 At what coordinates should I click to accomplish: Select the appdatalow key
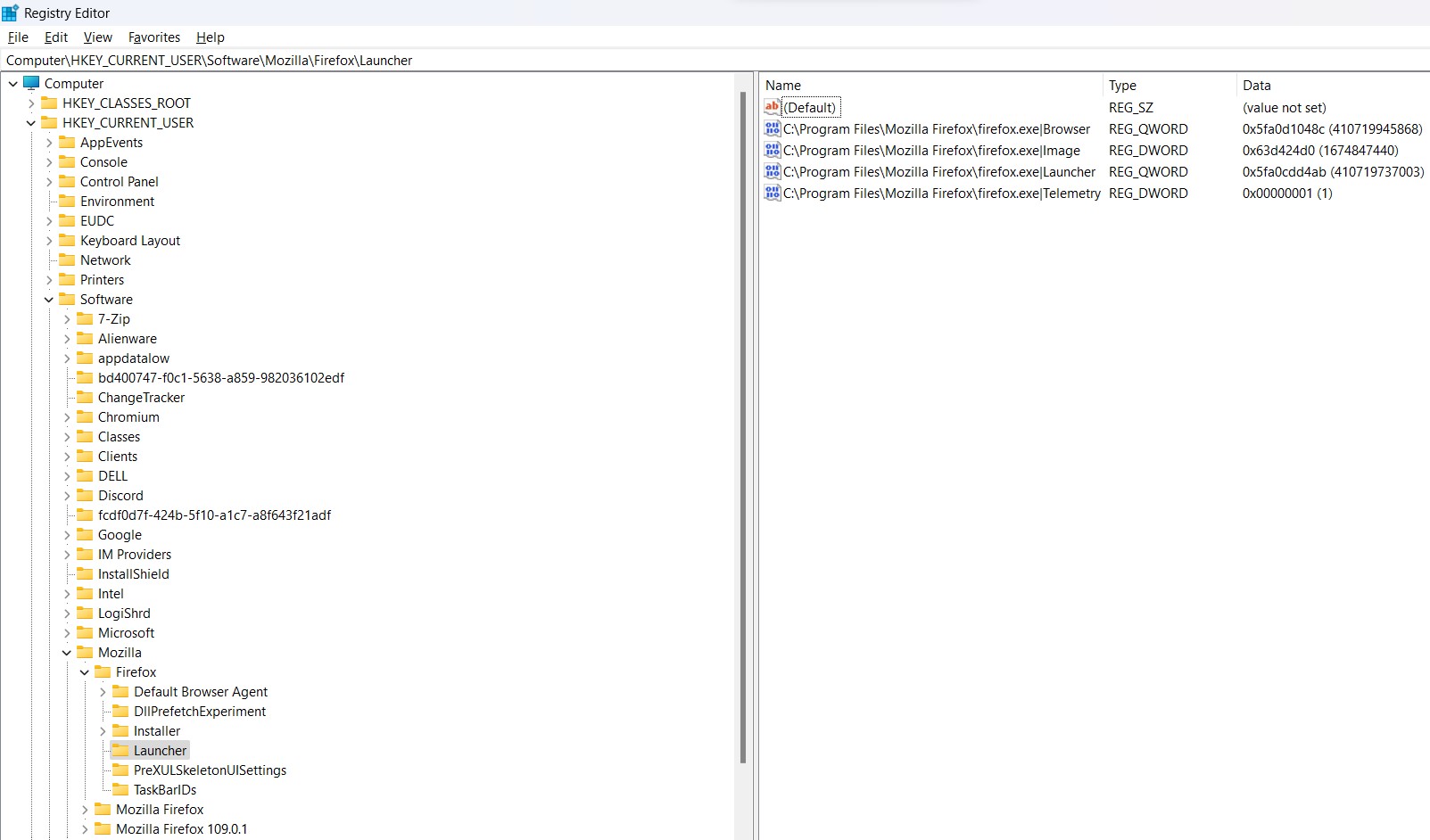coord(134,358)
